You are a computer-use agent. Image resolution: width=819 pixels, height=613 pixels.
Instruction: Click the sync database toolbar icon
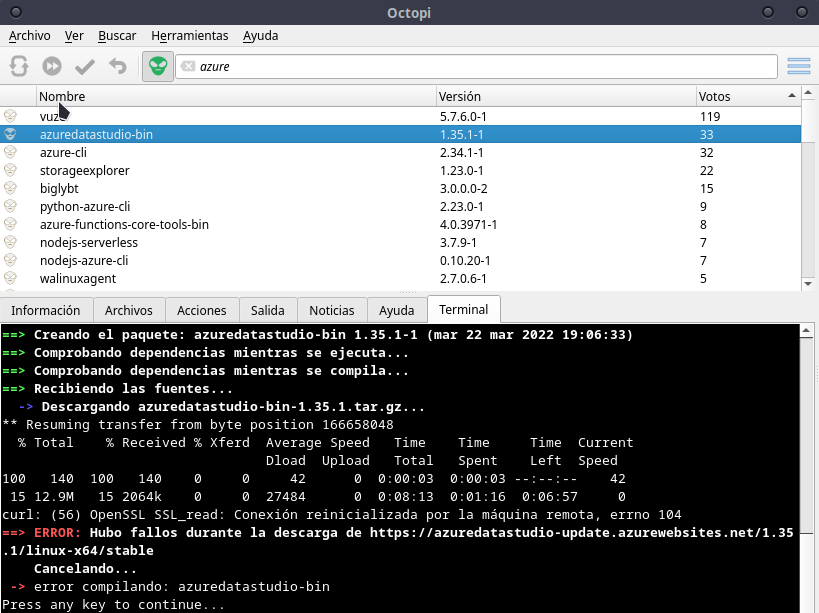(x=19, y=66)
